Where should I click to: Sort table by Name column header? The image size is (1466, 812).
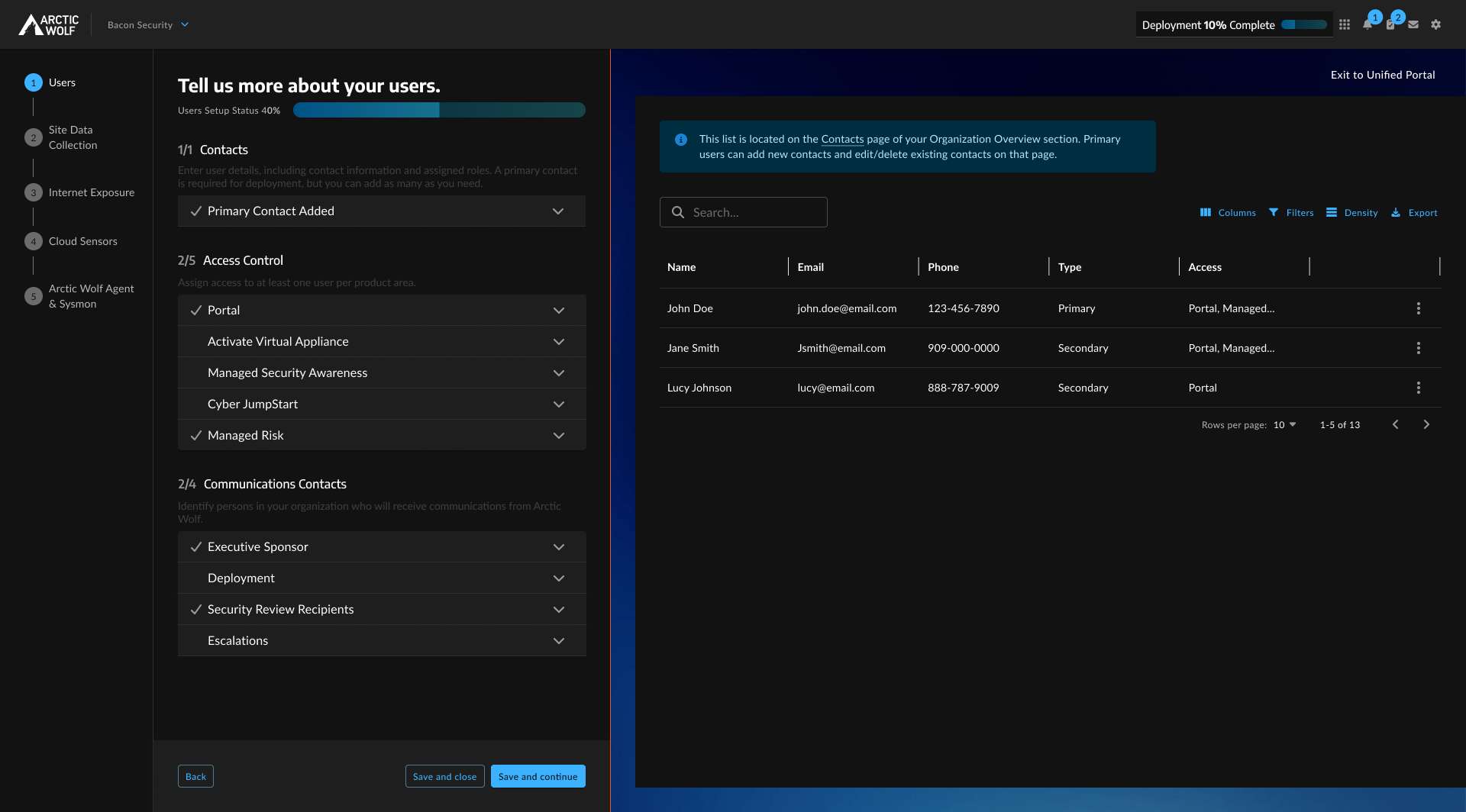click(x=681, y=267)
